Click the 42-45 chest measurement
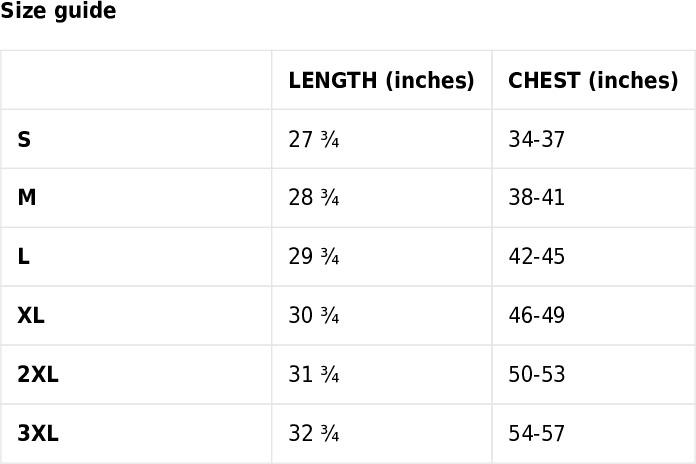The width and height of the screenshot is (696, 464). click(x=536, y=256)
